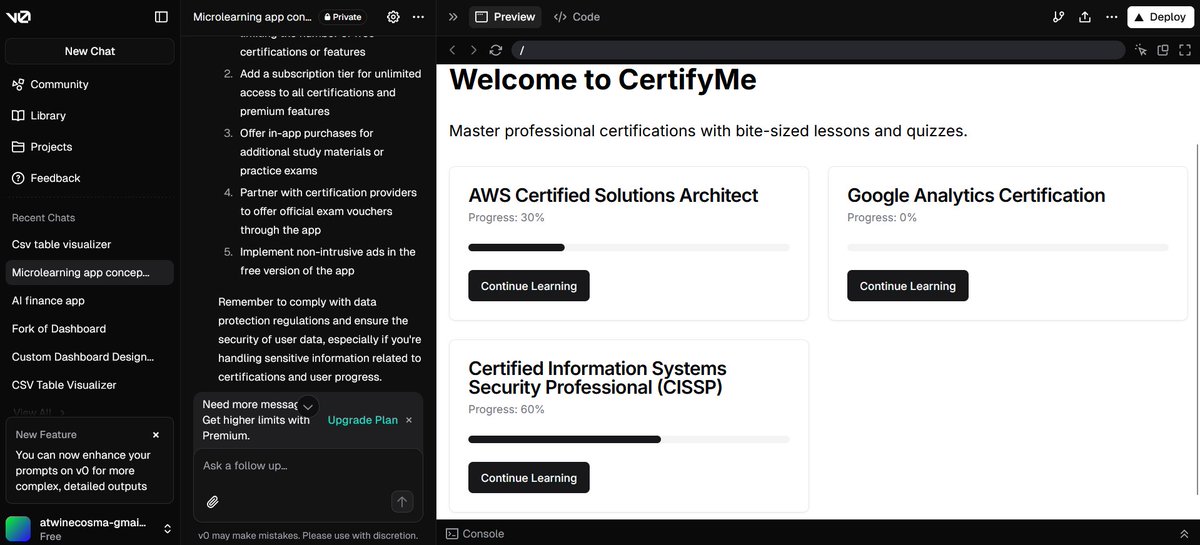1200x545 pixels.
Task: Enter fullscreen preview mode
Action: tap(1184, 50)
